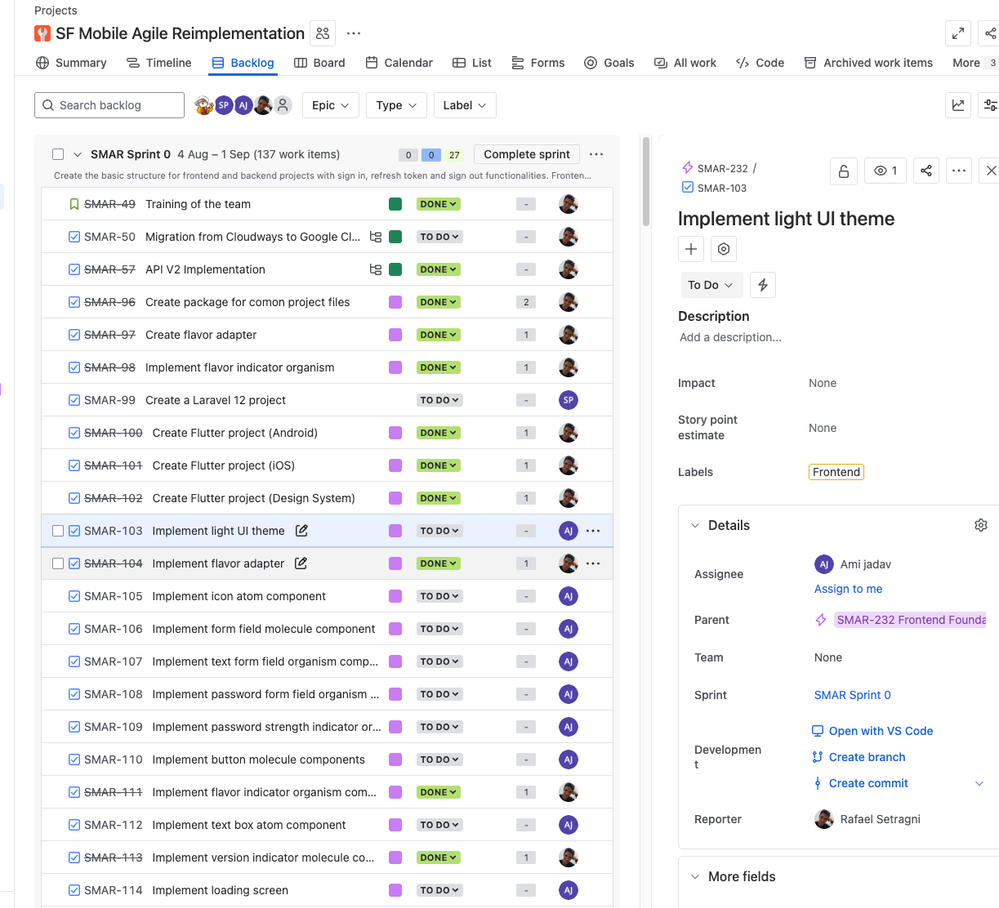Open team members icon beside project title
This screenshot has height=908, width=999.
click(322, 33)
